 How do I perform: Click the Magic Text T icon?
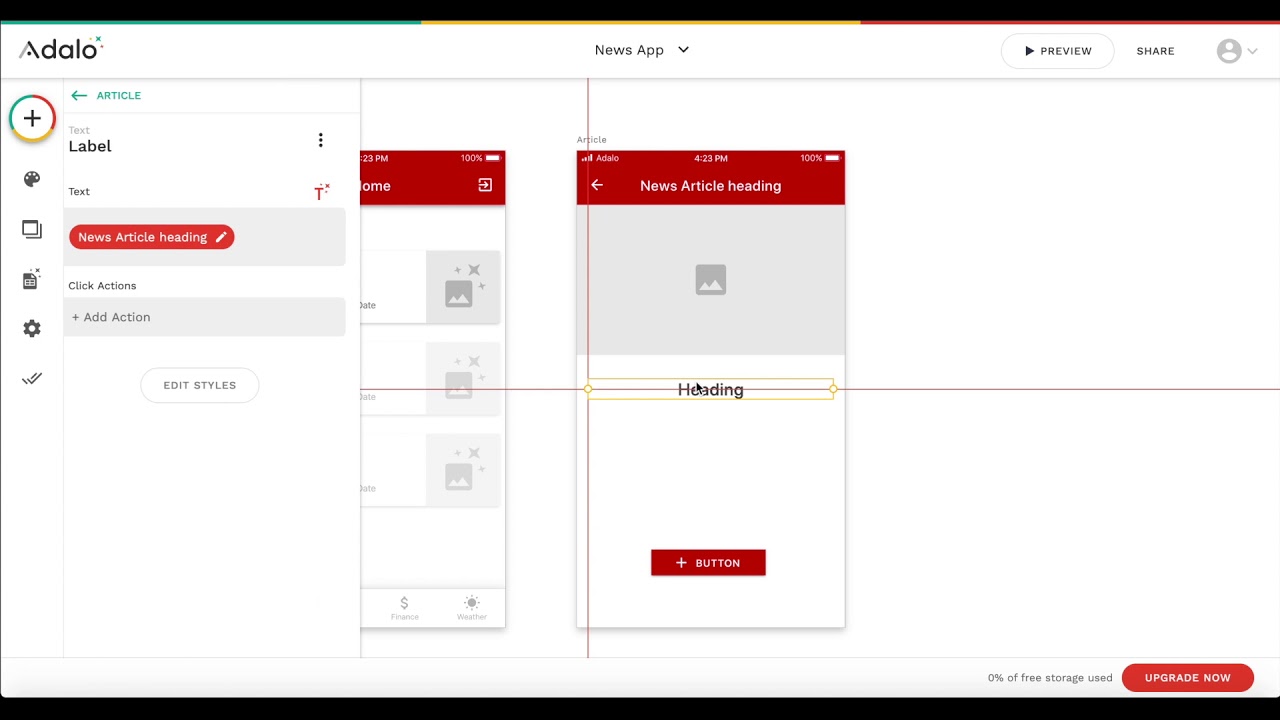[x=322, y=192]
